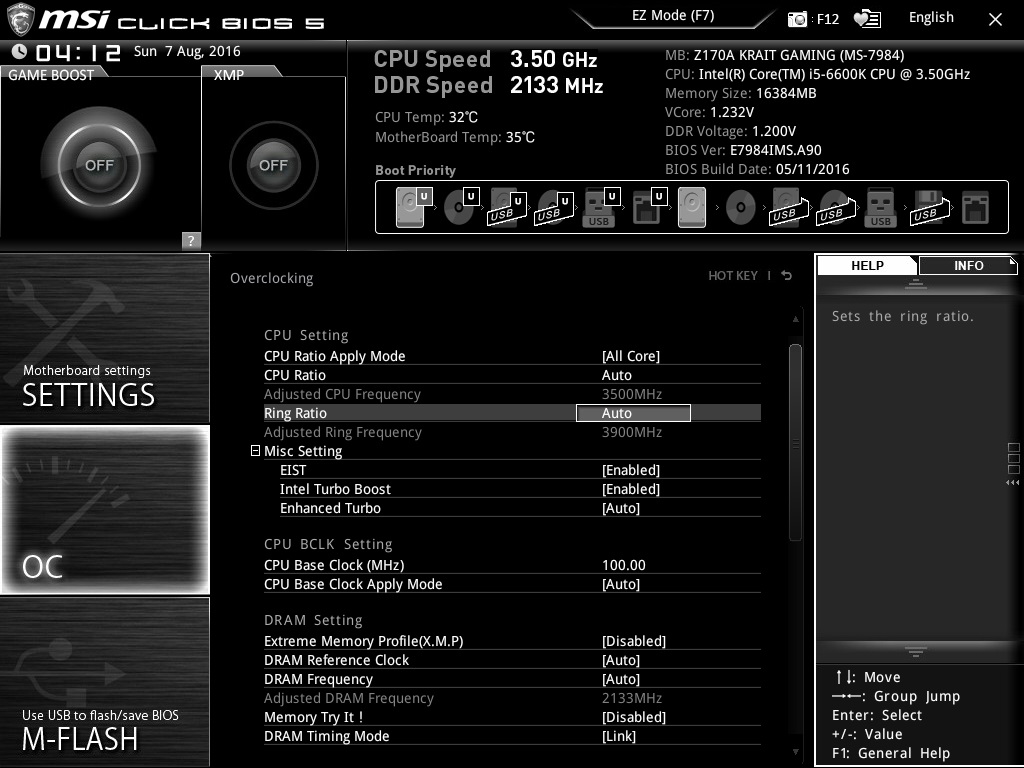Click the small squares on right edge
The width and height of the screenshot is (1024, 768).
[1013, 458]
